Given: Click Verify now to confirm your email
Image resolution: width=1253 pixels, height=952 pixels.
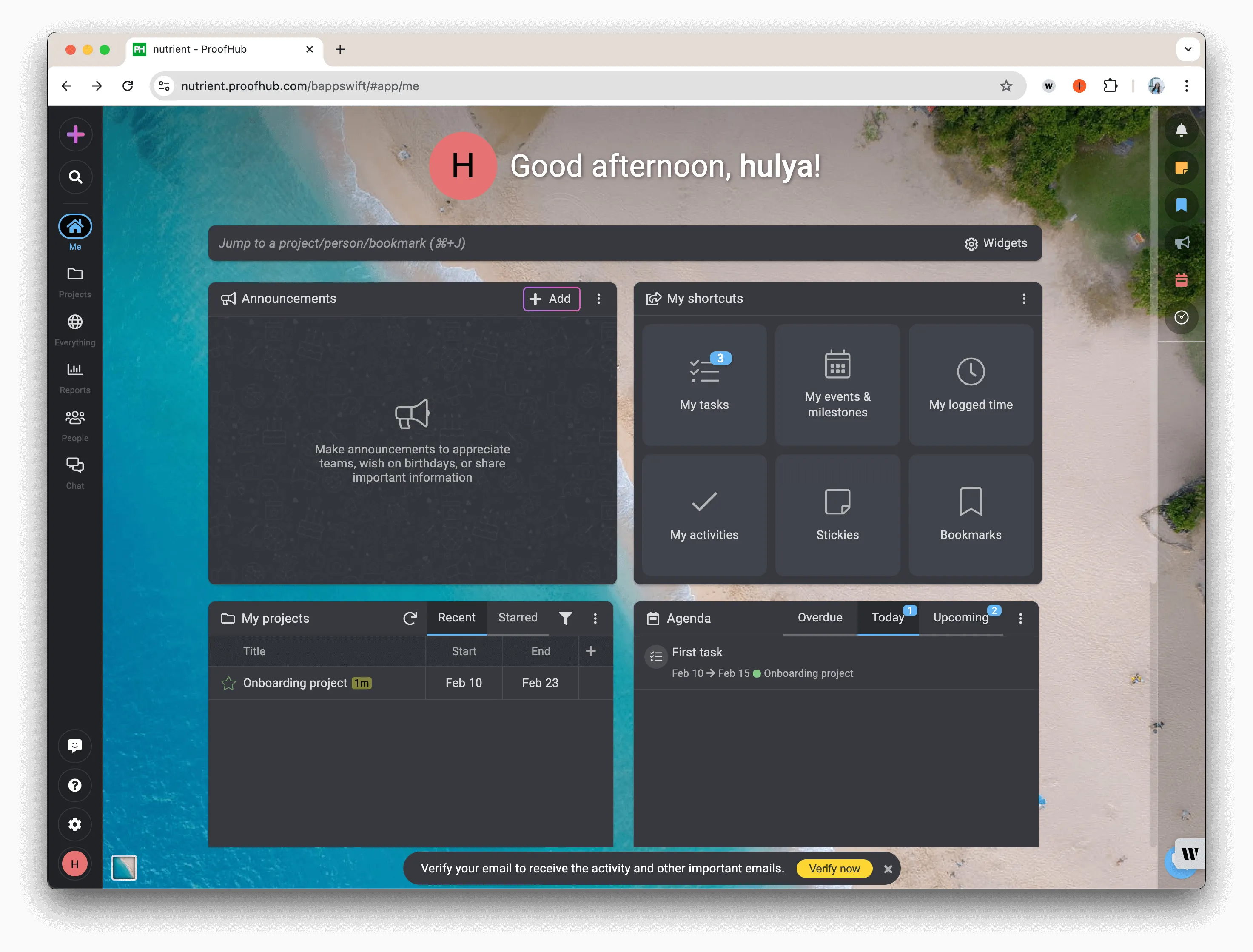Looking at the screenshot, I should pyautogui.click(x=834, y=868).
